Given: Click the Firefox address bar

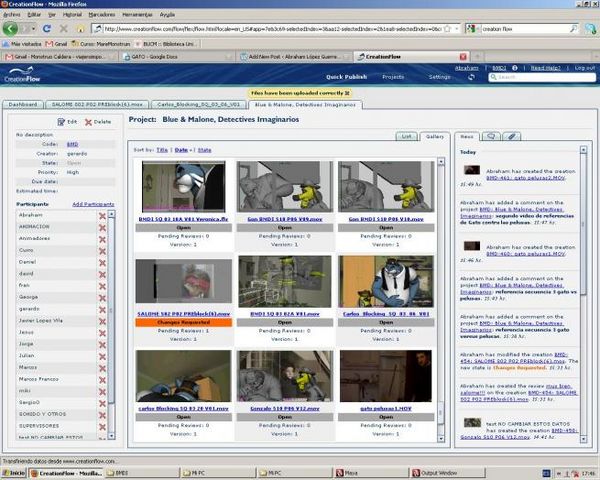Looking at the screenshot, I should click(272, 29).
